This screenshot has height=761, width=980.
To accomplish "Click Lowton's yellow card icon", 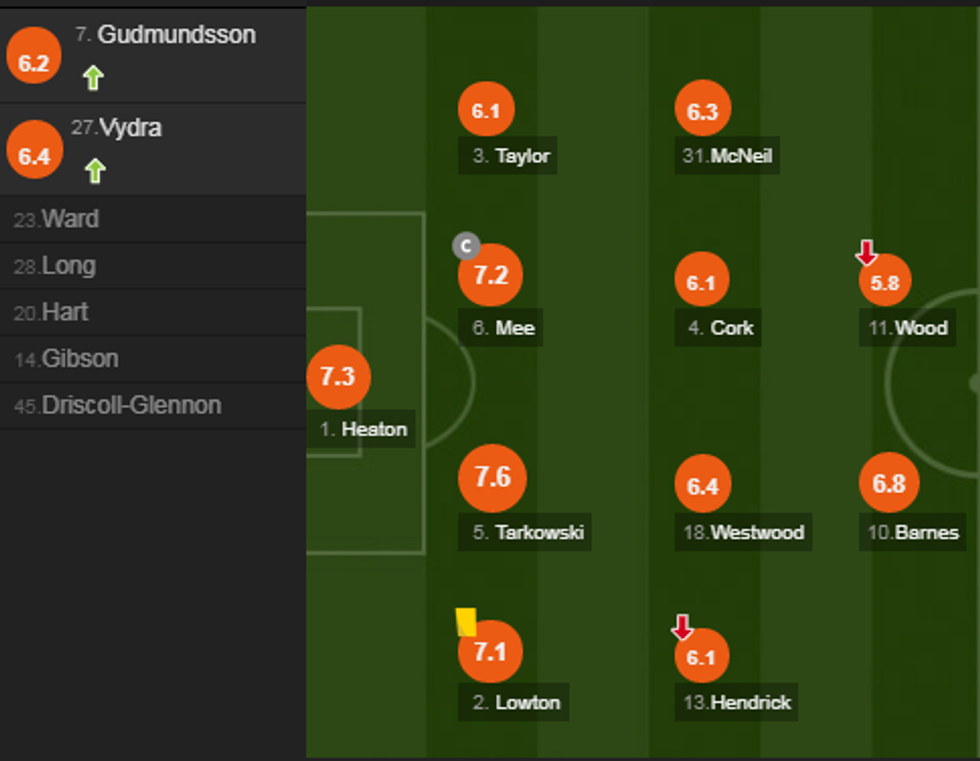I will tap(466, 622).
